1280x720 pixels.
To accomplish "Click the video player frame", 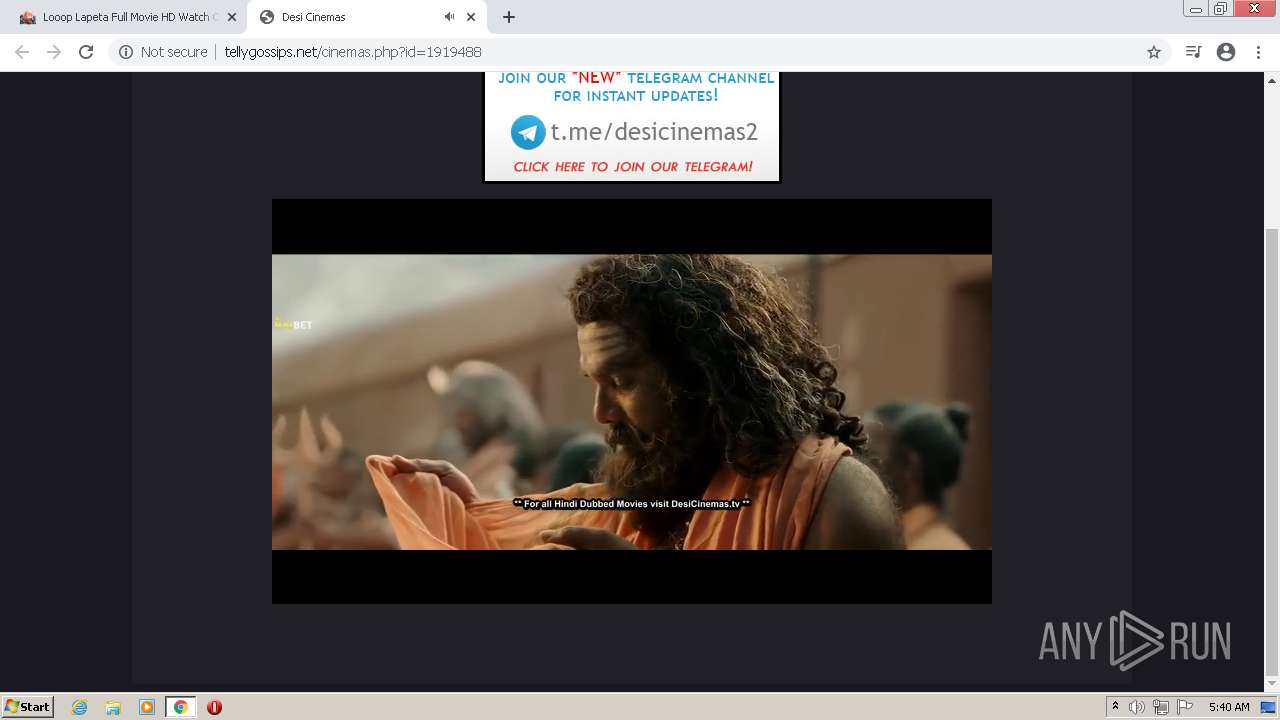I will click(632, 401).
